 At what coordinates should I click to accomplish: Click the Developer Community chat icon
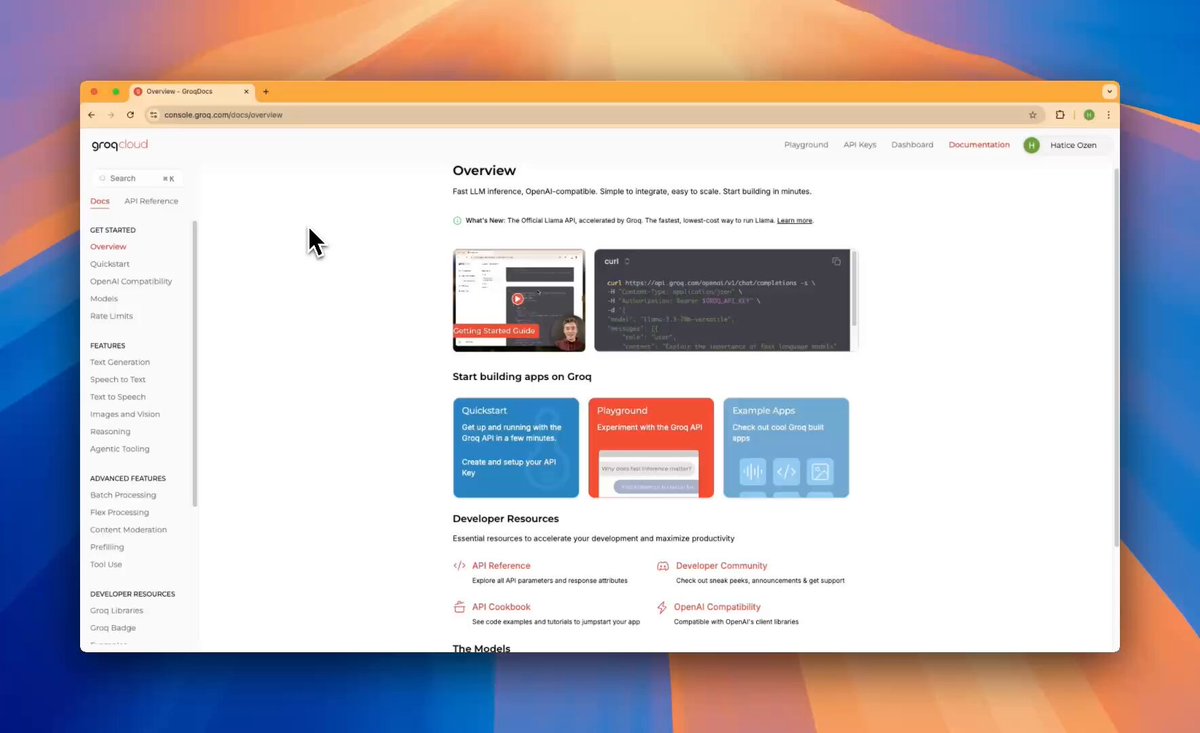click(663, 565)
